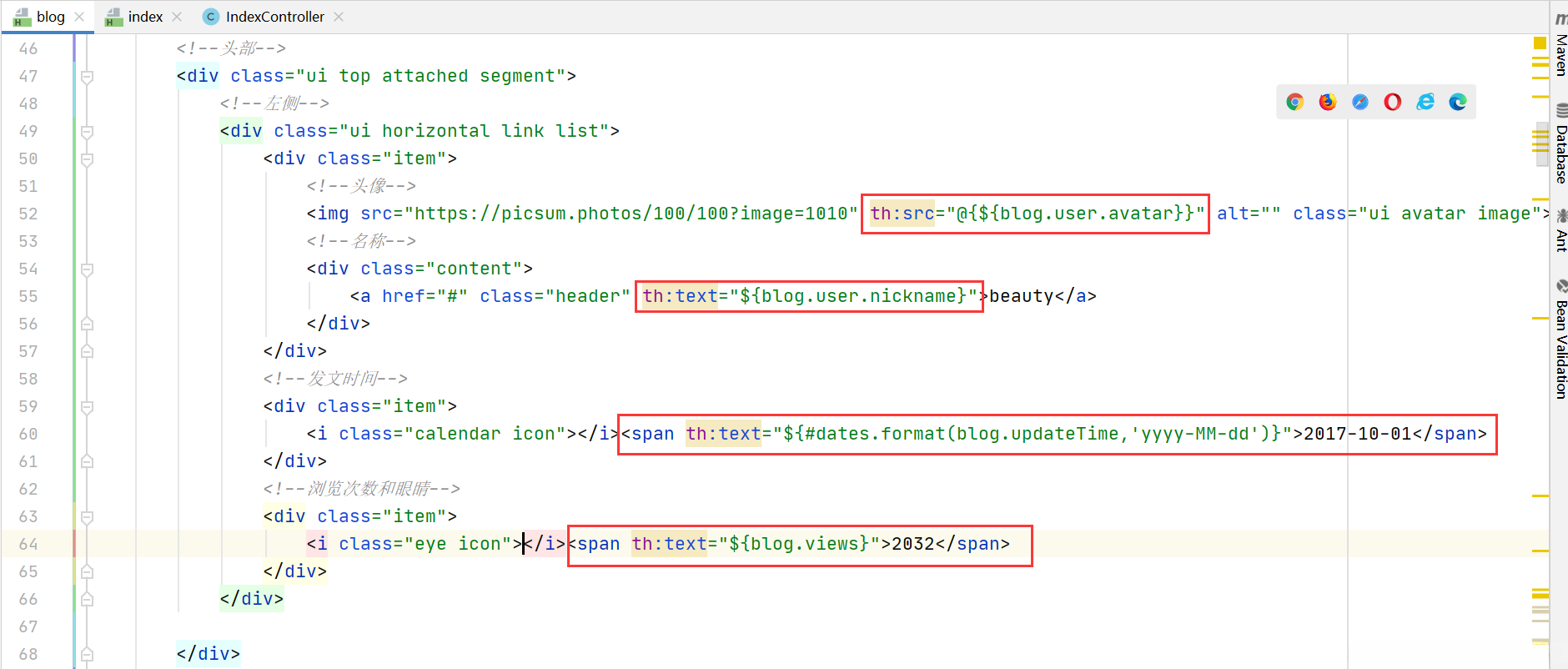
Task: Fold closing div marker at line 57
Action: 87,351
